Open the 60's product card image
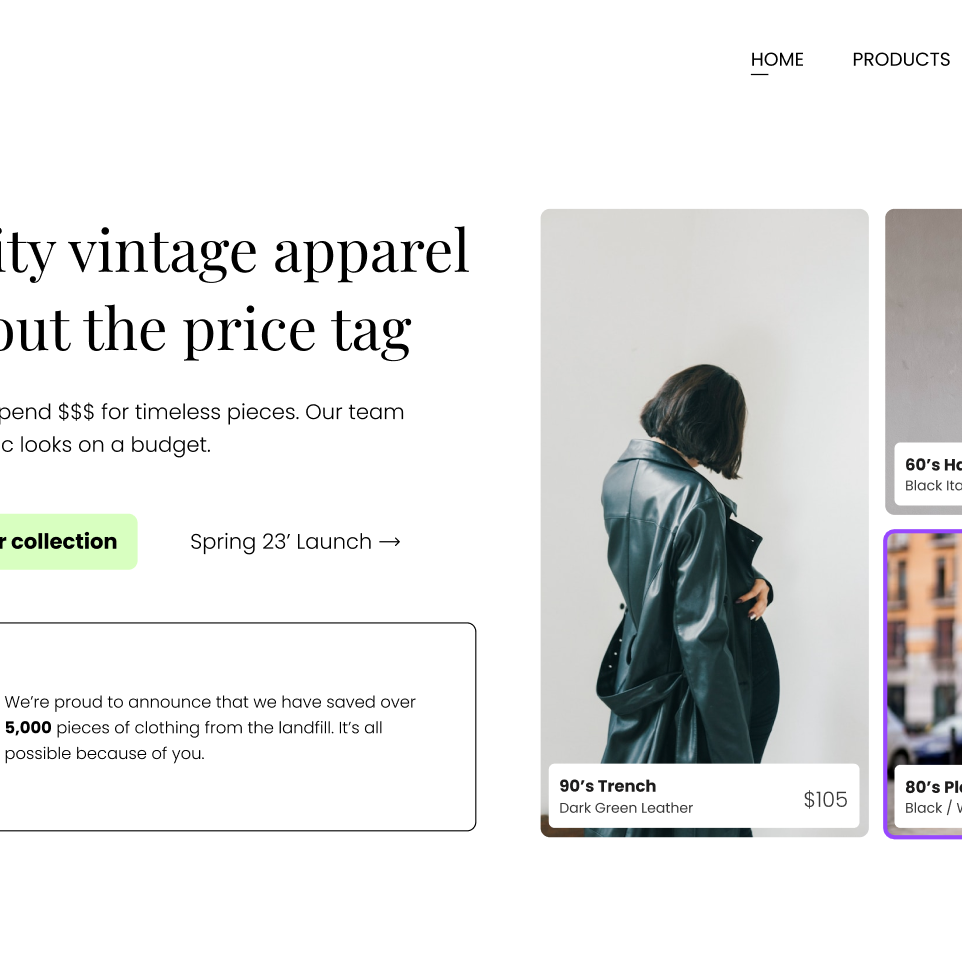962x962 pixels. (923, 325)
